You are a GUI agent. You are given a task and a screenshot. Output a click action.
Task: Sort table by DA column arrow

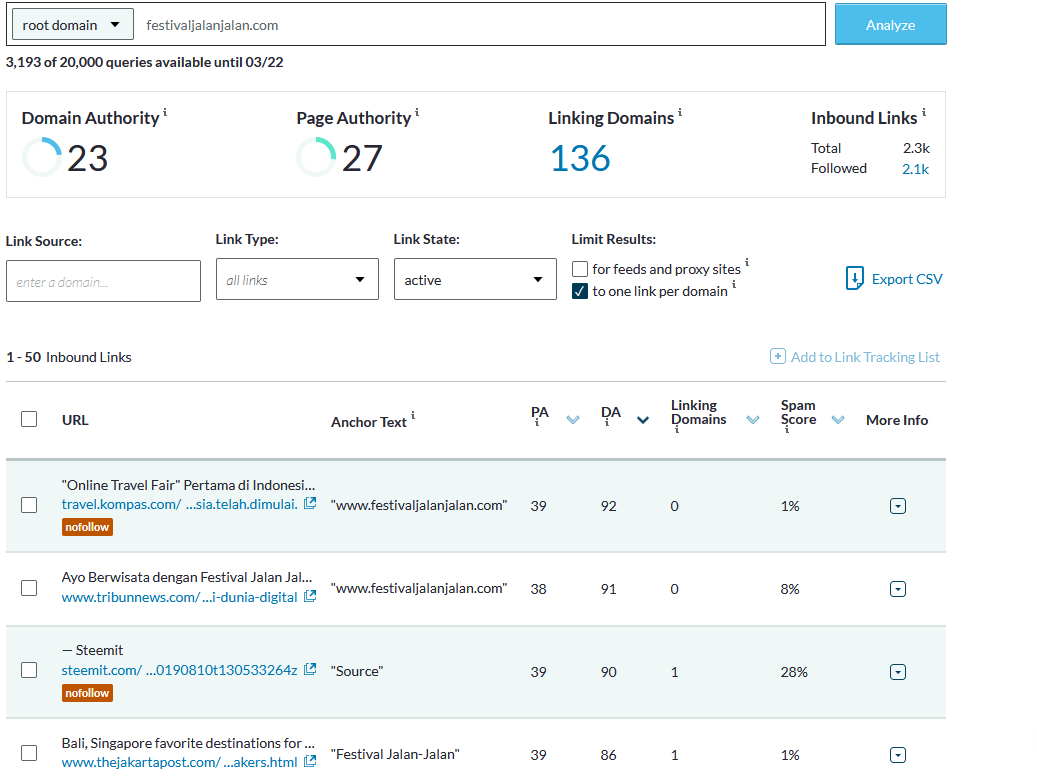click(x=643, y=419)
